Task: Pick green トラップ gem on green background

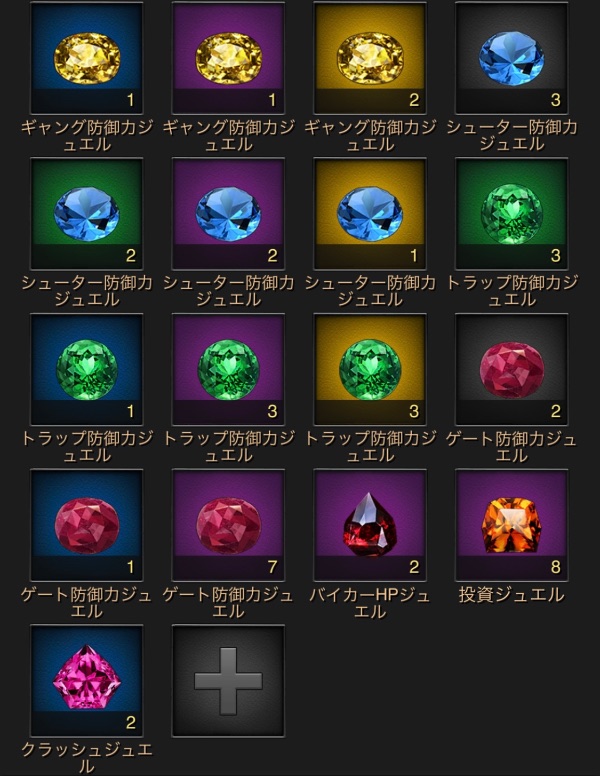Action: pyautogui.click(x=511, y=214)
